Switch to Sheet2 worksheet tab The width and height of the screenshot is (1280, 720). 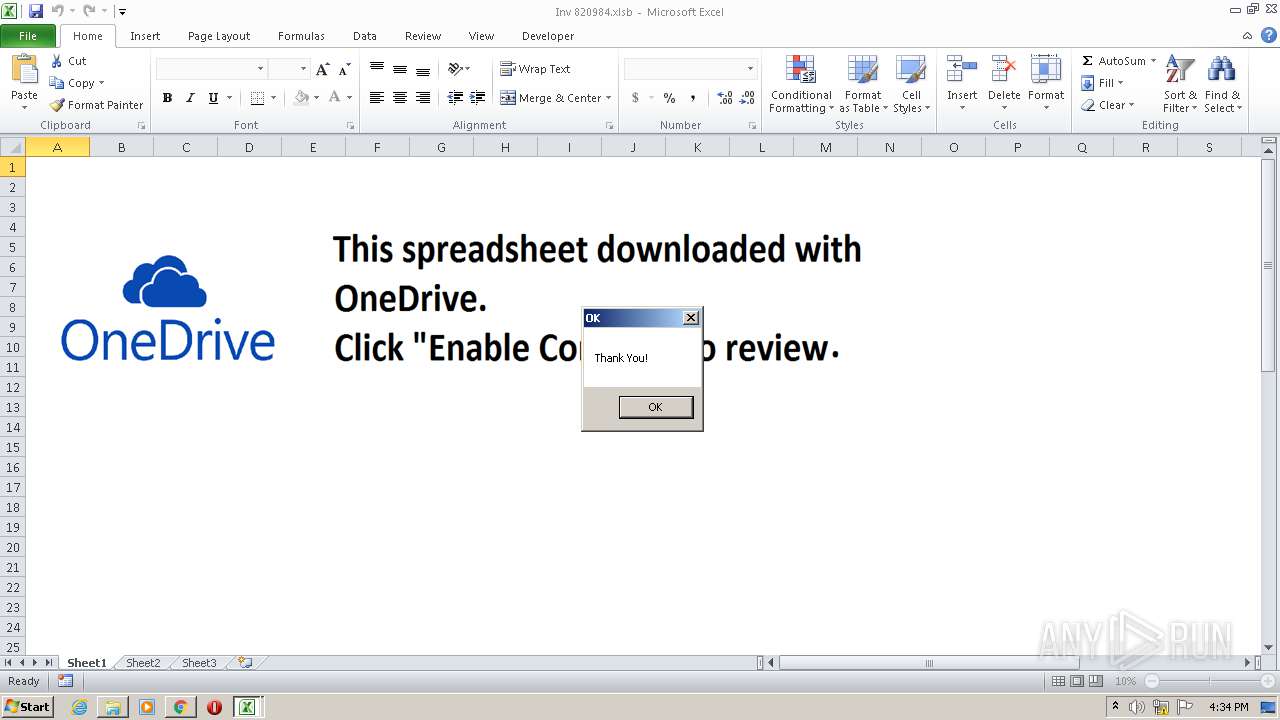coord(142,663)
